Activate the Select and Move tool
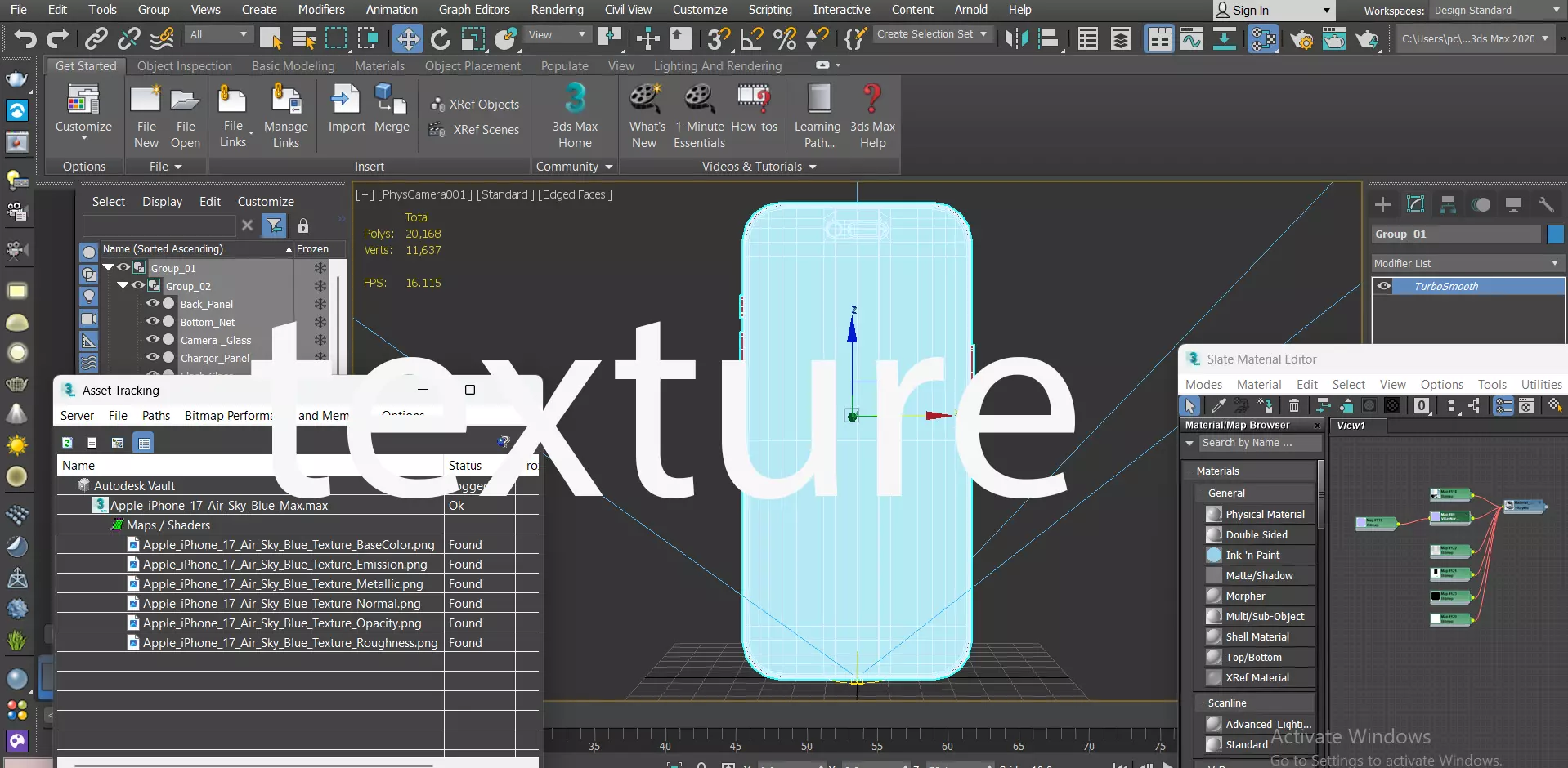 click(407, 38)
